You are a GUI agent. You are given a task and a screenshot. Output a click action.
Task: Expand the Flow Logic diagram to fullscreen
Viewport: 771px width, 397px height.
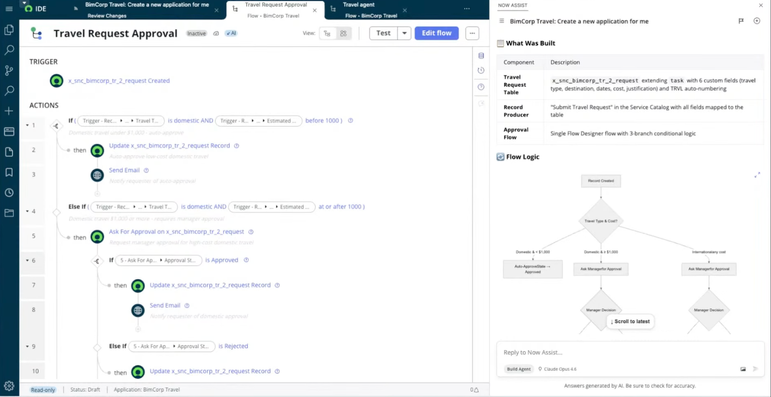click(x=757, y=175)
